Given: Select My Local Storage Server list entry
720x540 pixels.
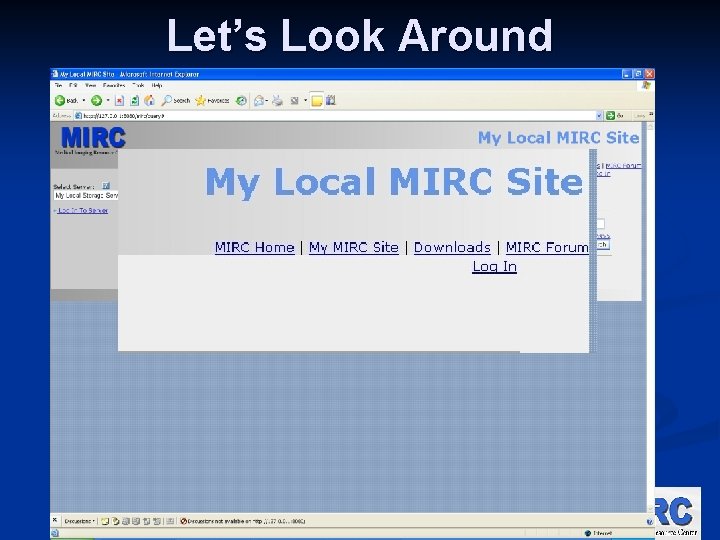Looking at the screenshot, I should 86,196.
